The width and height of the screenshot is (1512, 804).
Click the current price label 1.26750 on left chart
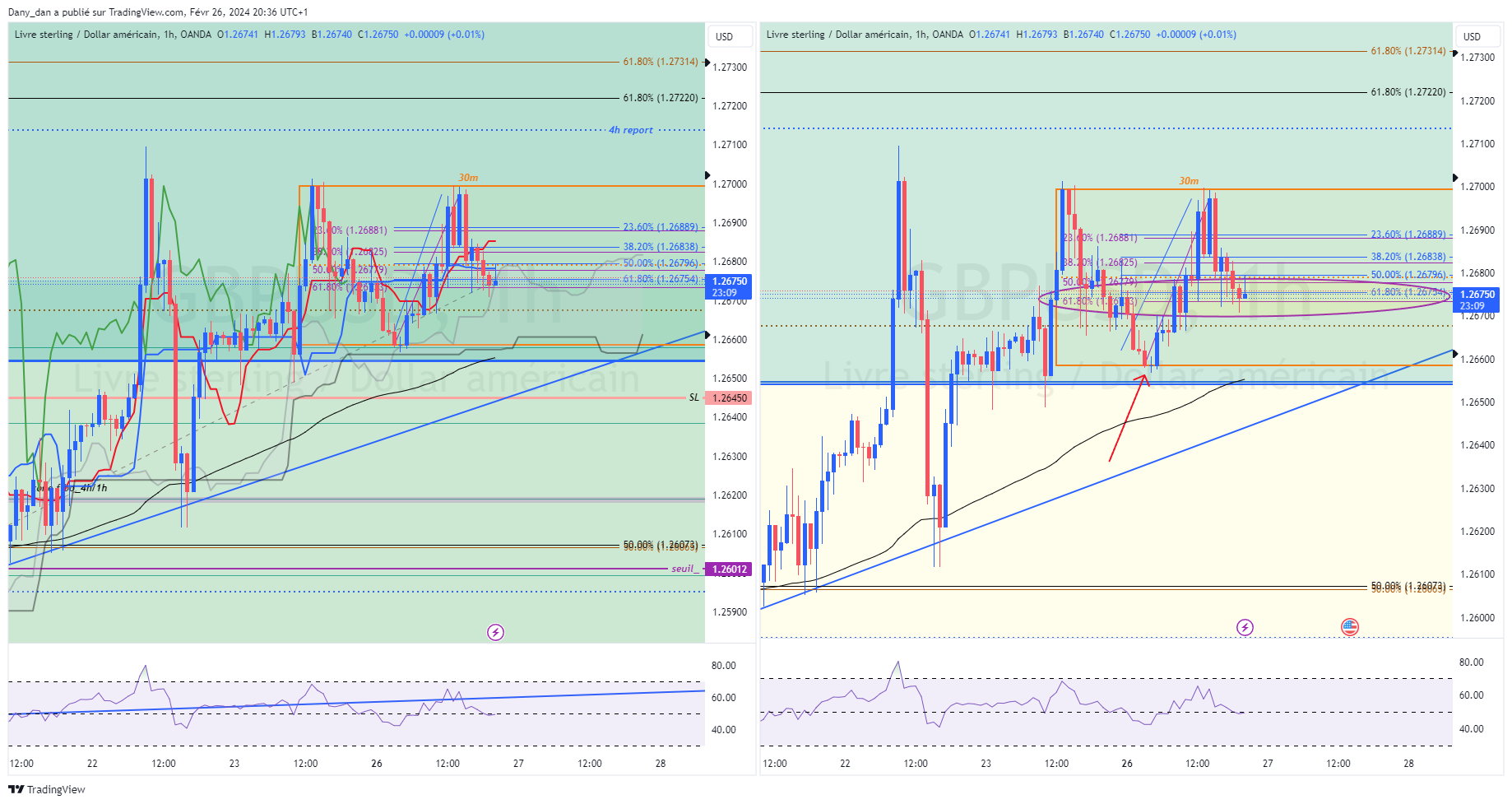point(730,286)
